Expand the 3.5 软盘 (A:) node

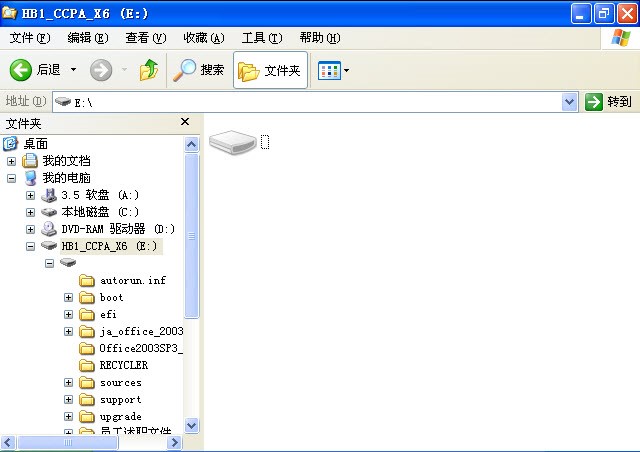pyautogui.click(x=30, y=195)
